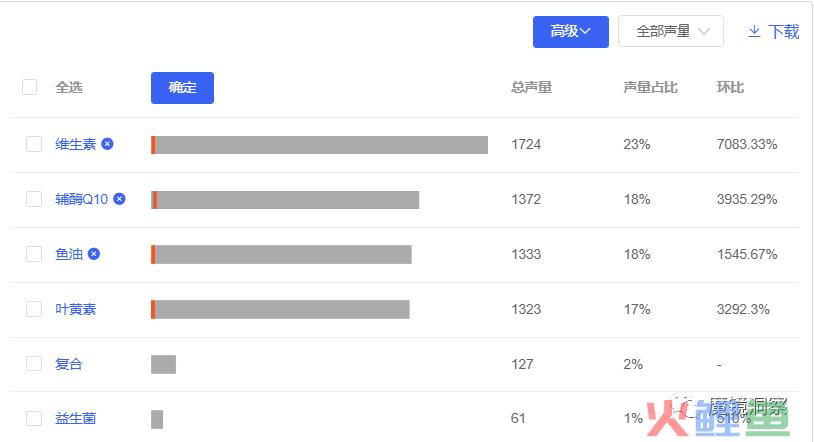Viewport: 814px width, 442px height.
Task: Remove the 维生素 selection via its x icon
Action: click(x=107, y=144)
